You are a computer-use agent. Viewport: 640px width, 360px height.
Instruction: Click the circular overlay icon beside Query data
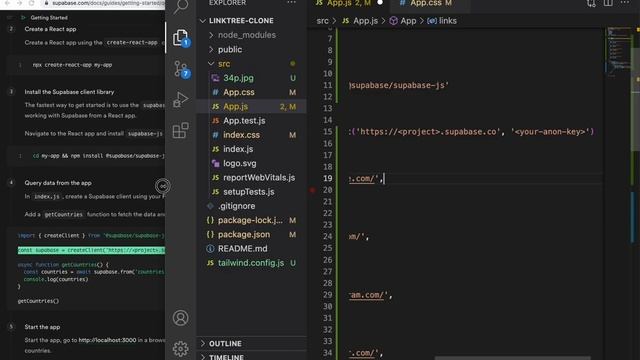[162, 186]
